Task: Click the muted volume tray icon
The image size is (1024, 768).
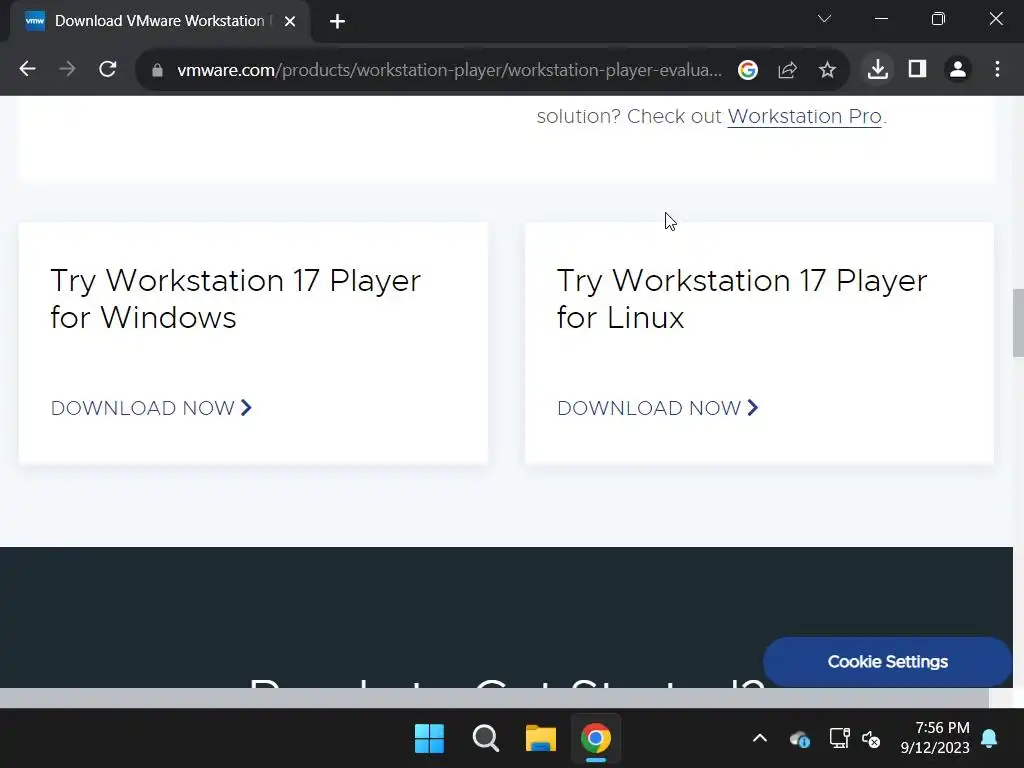Action: pyautogui.click(x=871, y=739)
